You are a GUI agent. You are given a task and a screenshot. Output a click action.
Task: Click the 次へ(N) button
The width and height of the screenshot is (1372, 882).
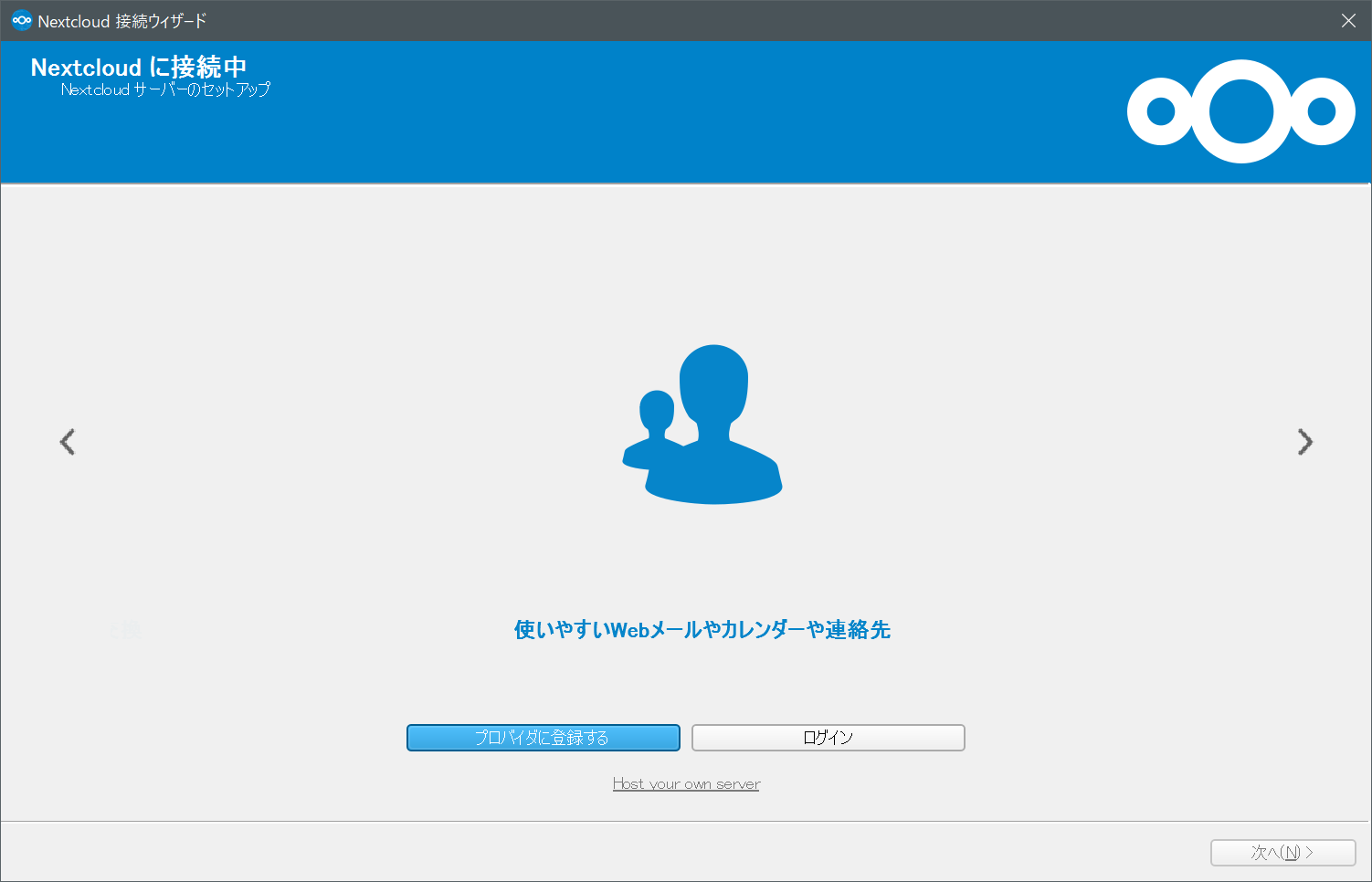click(x=1282, y=852)
